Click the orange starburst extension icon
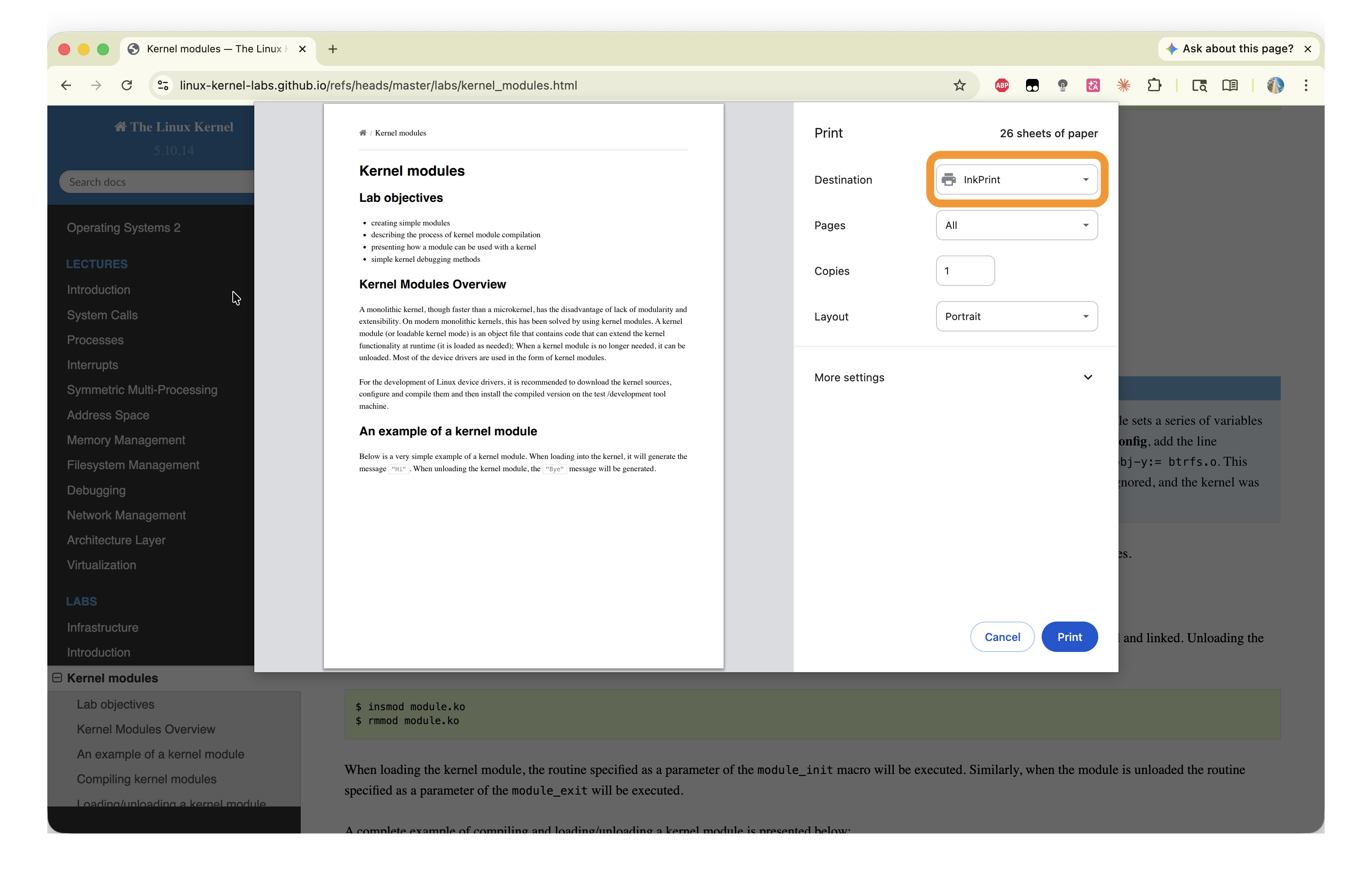 pos(1124,85)
